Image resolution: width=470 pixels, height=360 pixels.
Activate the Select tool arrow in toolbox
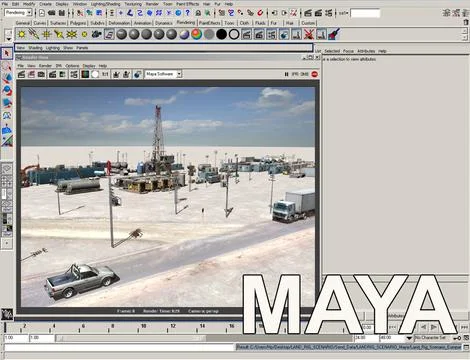point(7,53)
